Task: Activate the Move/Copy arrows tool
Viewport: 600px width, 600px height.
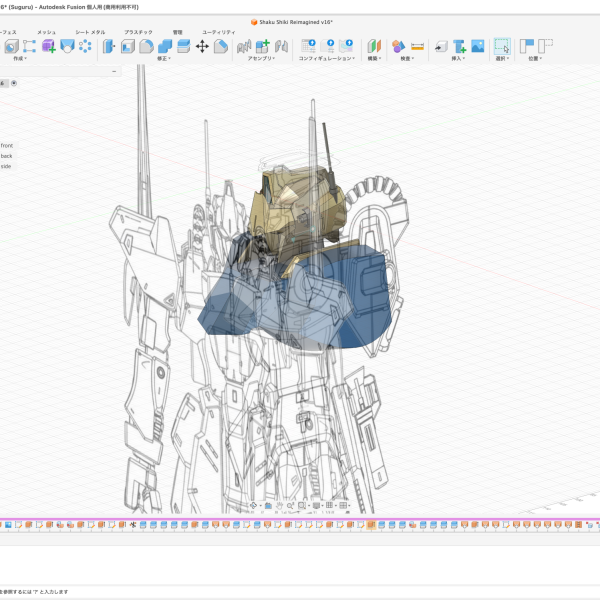Action: point(202,47)
